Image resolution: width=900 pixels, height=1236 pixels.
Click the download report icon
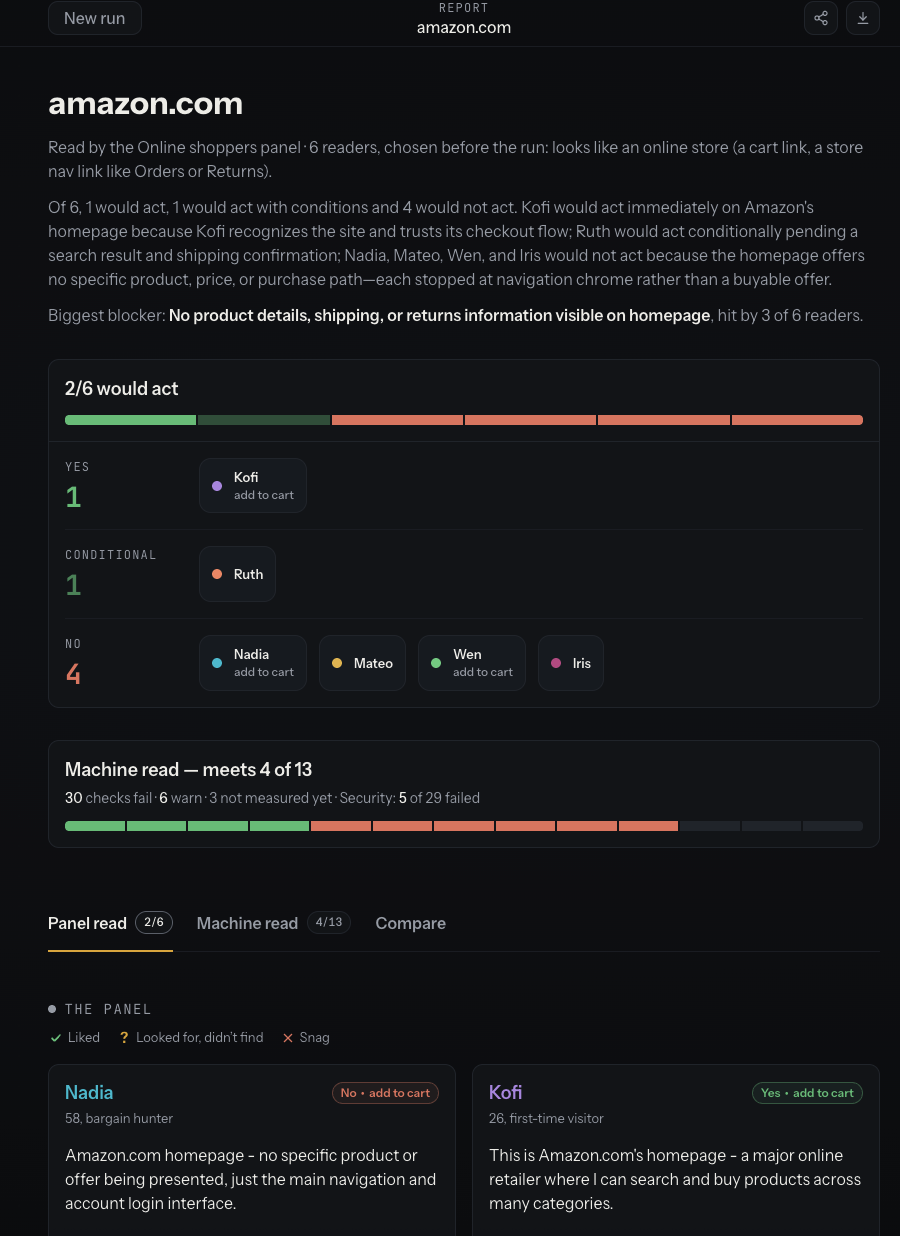click(863, 18)
